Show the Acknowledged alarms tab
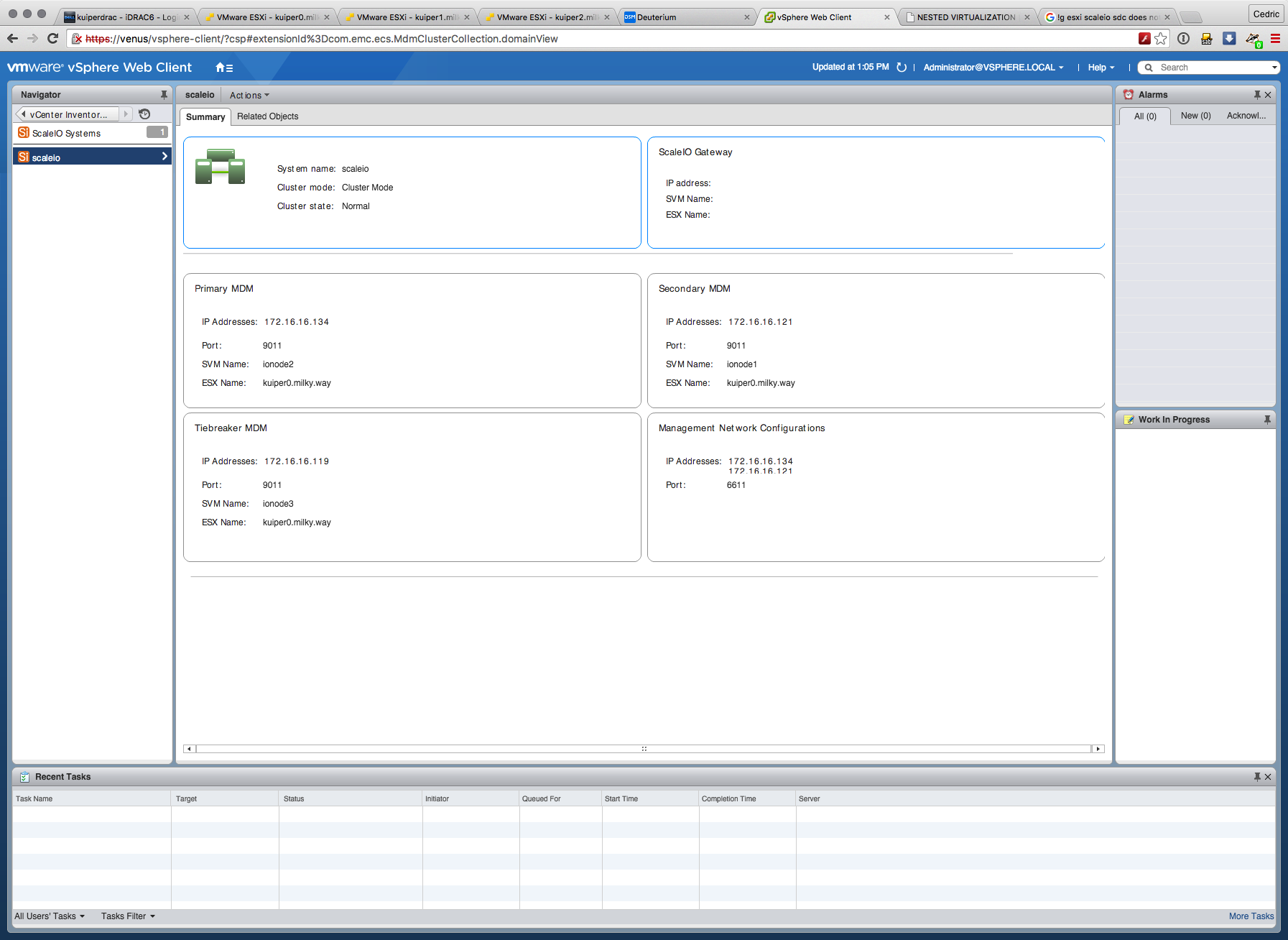Image resolution: width=1288 pixels, height=940 pixels. pyautogui.click(x=1246, y=116)
